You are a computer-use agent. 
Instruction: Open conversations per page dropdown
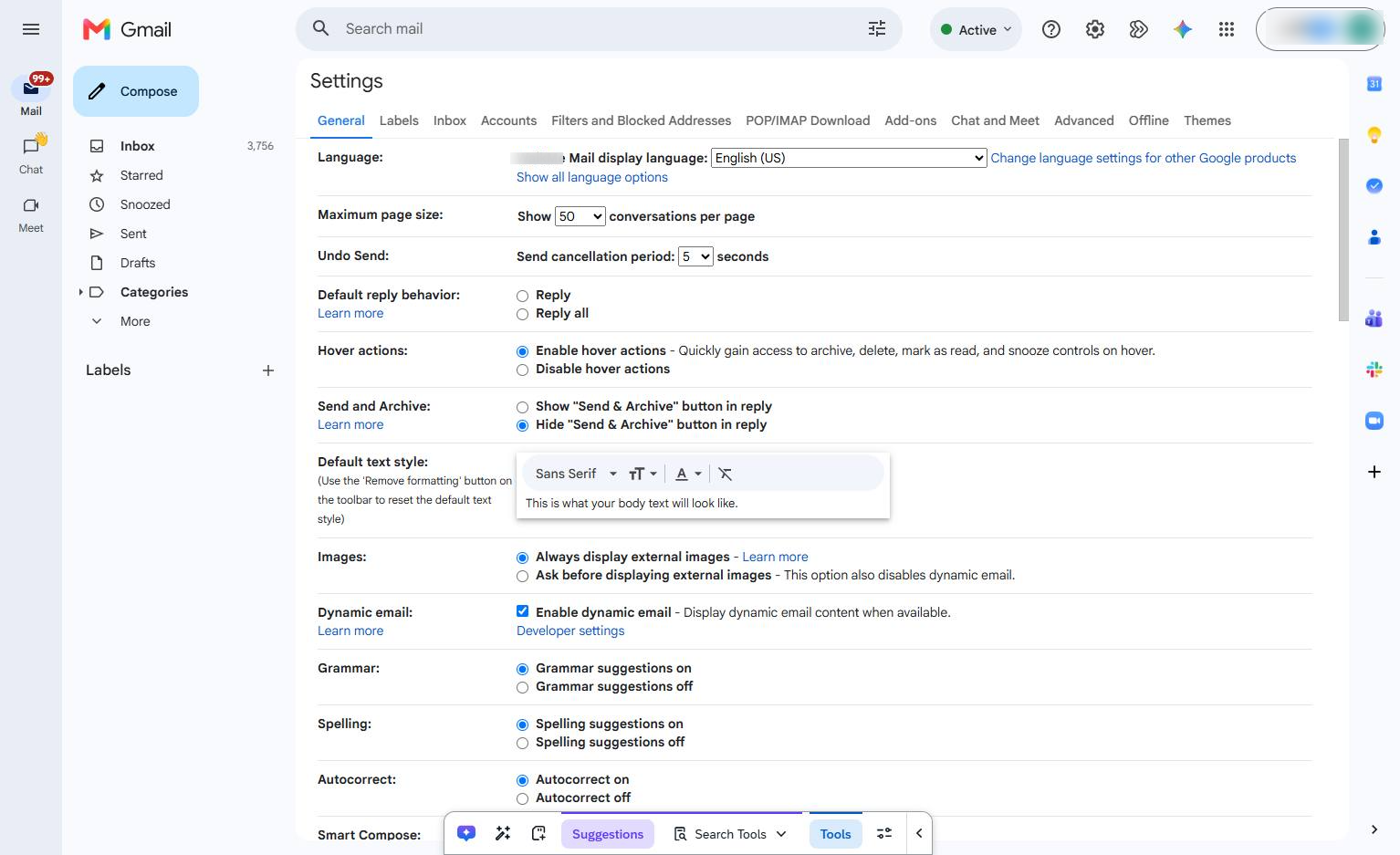tap(580, 216)
